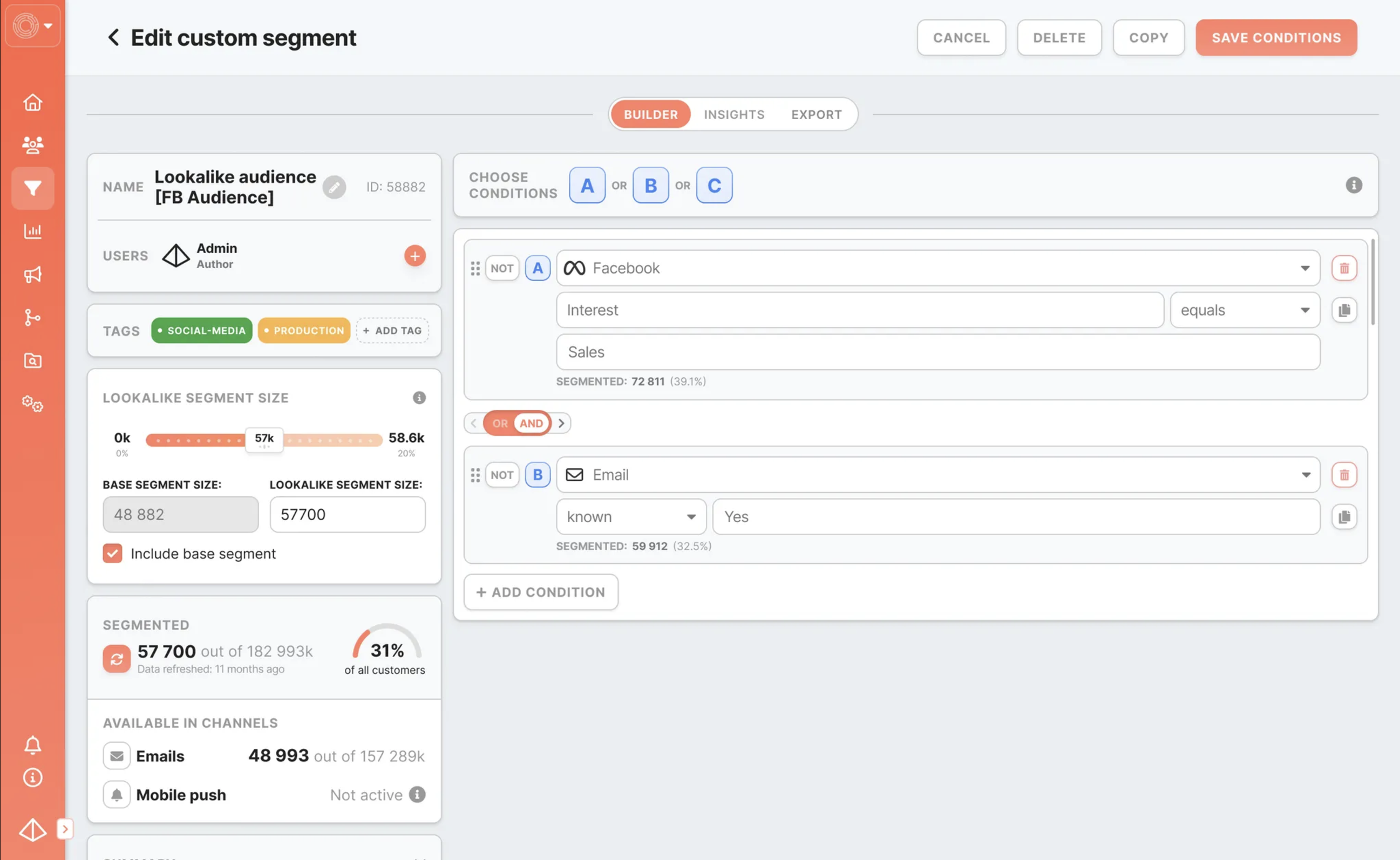Viewport: 1400px width, 860px height.
Task: Open notifications via the bell icon
Action: [x=32, y=745]
